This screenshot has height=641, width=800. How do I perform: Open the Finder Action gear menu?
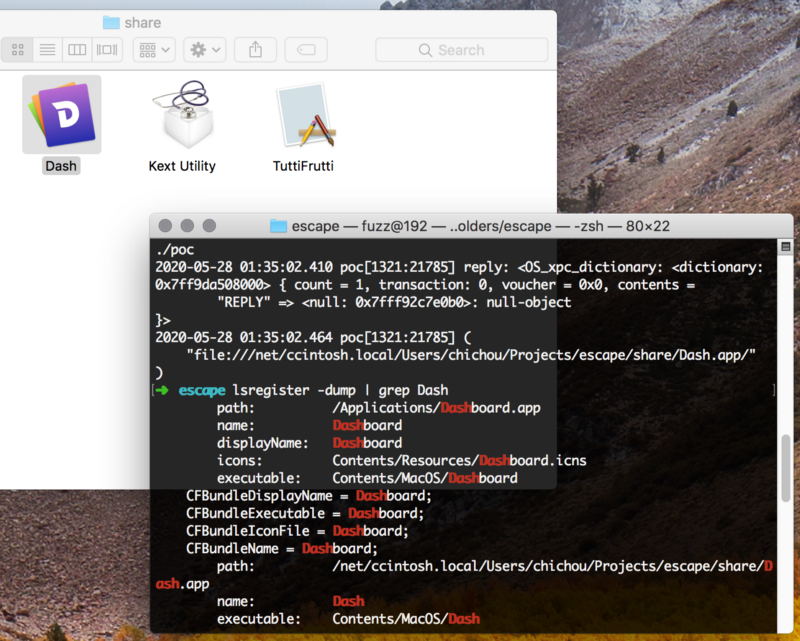click(205, 50)
